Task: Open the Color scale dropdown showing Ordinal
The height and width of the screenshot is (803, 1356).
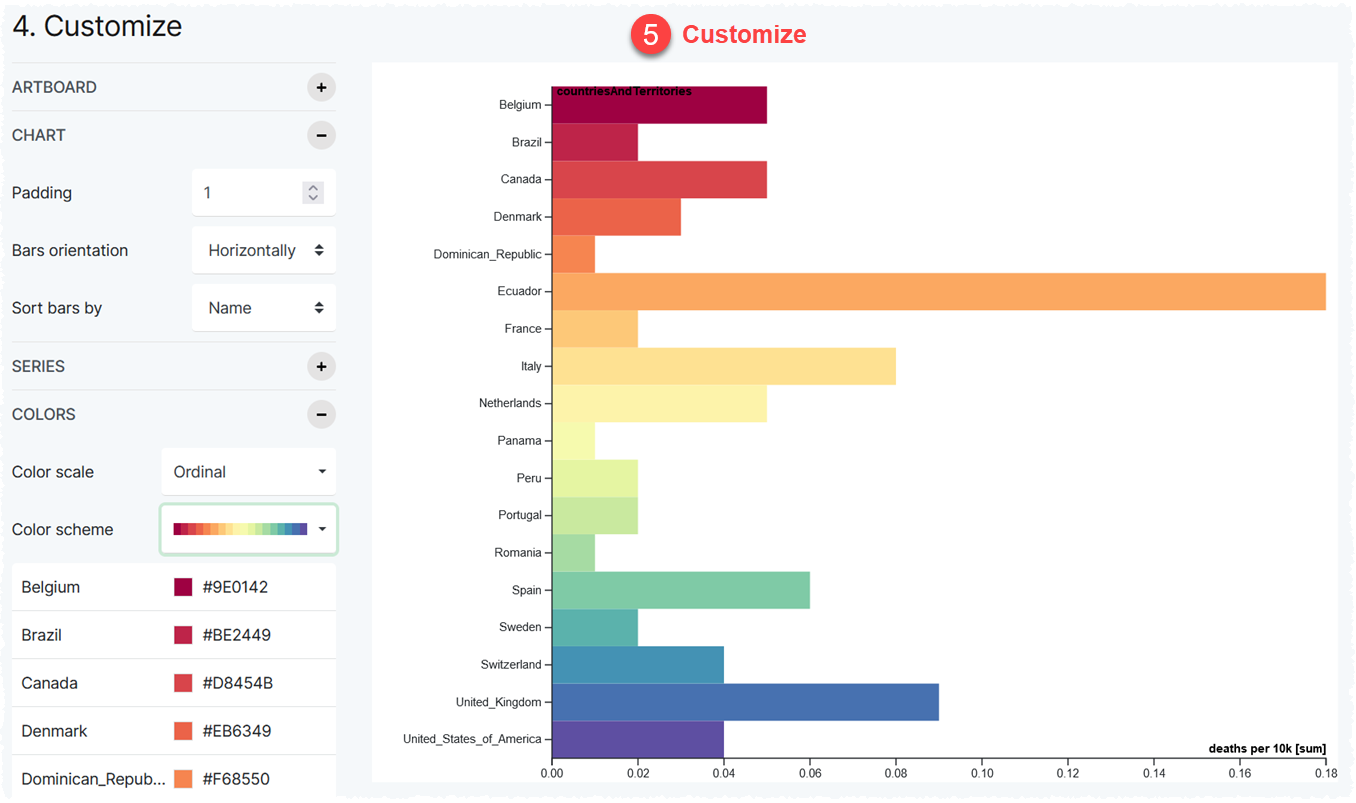Action: [248, 471]
